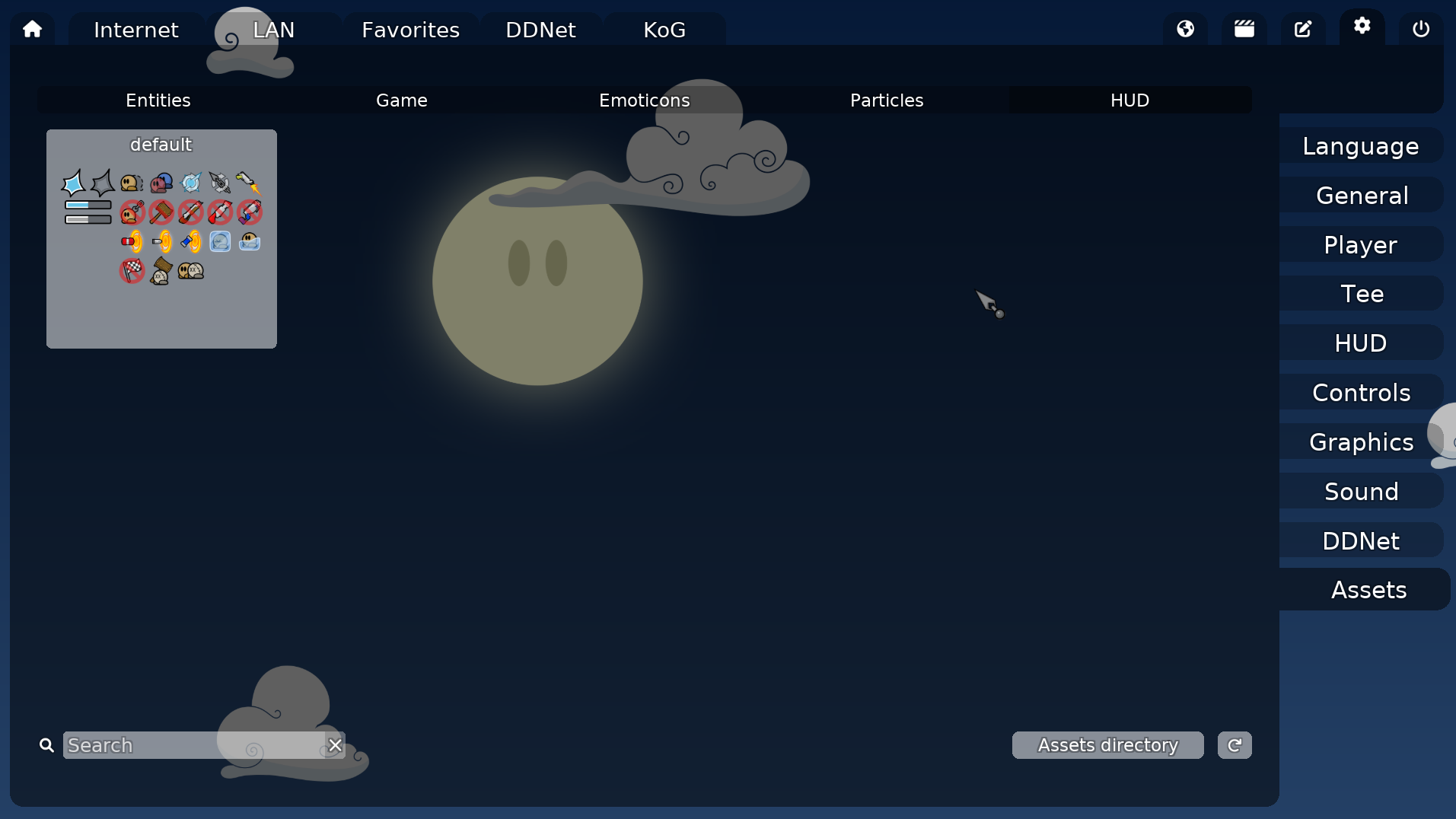Click the magnifier search icon

(x=46, y=745)
